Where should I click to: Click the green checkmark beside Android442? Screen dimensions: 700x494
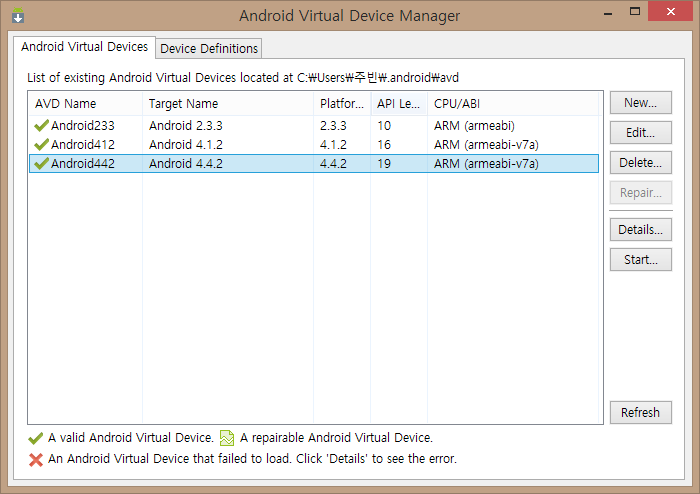(x=41, y=163)
